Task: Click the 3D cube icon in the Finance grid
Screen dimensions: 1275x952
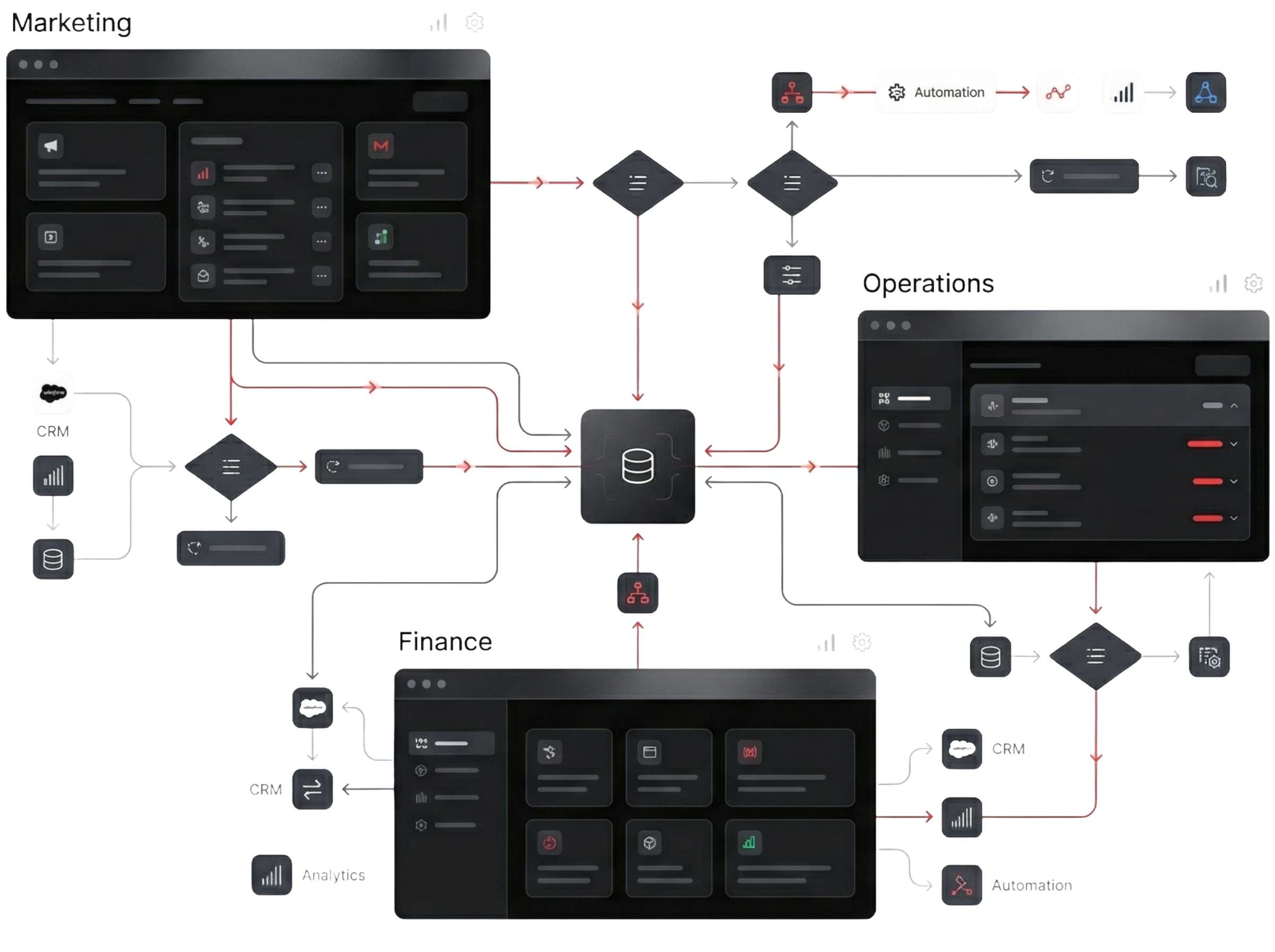Action: pyautogui.click(x=650, y=843)
